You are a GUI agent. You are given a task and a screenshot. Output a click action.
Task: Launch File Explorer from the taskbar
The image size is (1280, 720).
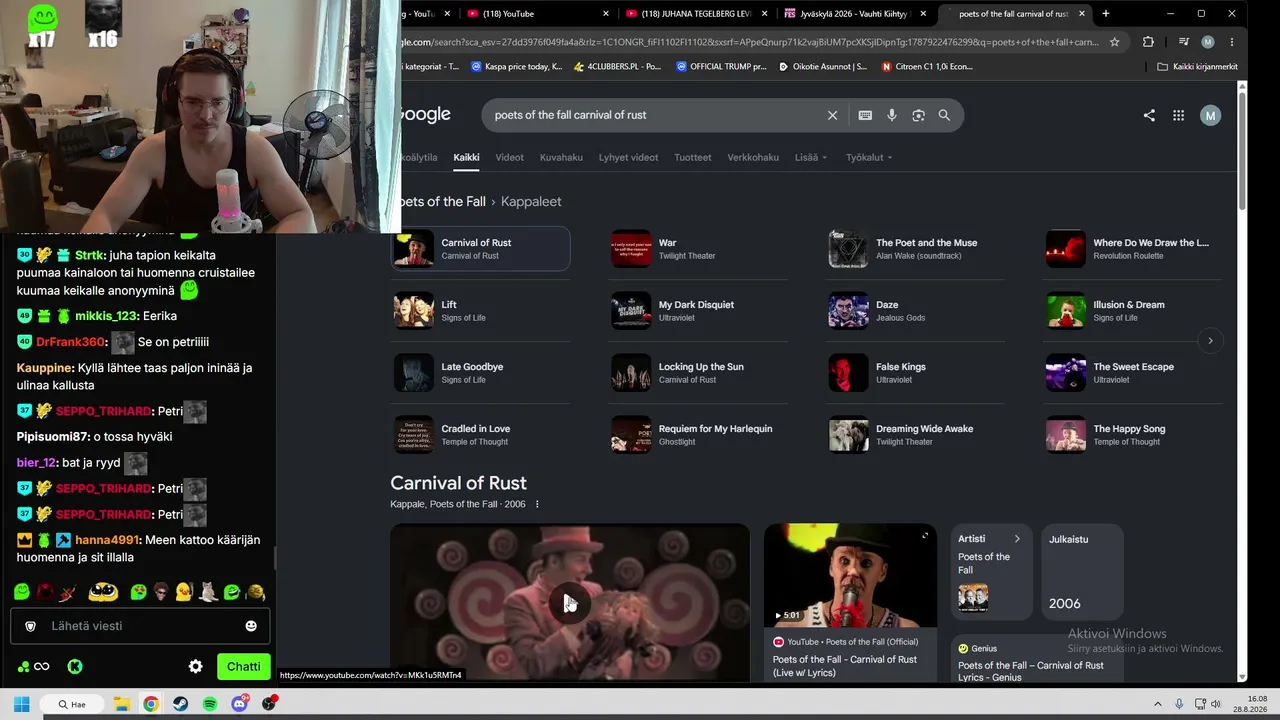click(x=121, y=704)
